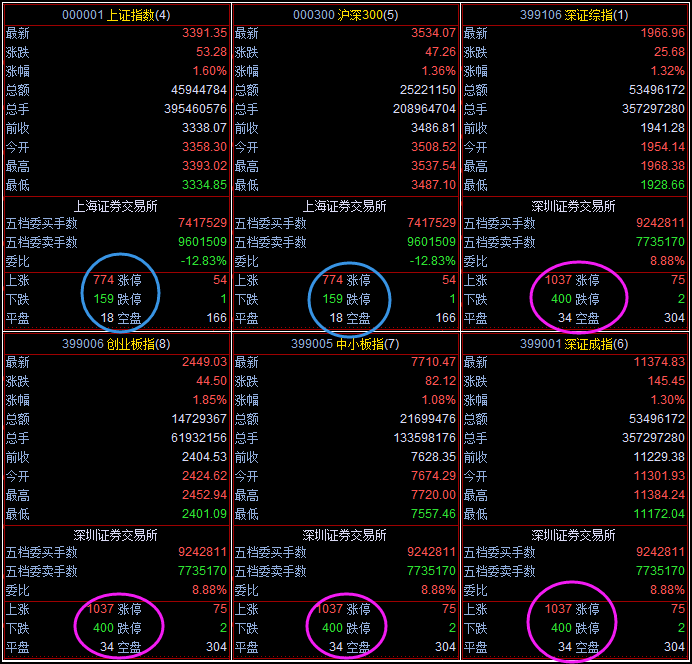Click 前收 value 3486.81 in 沪深300
This screenshot has width=692, height=664.
(x=433, y=128)
